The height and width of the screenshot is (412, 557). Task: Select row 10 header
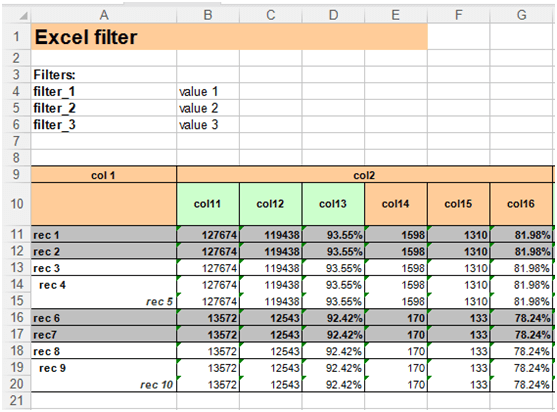point(16,204)
